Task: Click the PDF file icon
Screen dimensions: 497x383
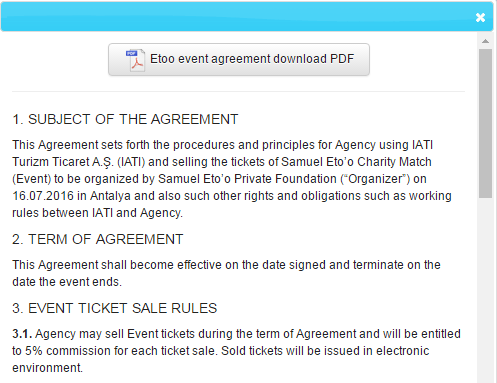Action: click(x=135, y=60)
